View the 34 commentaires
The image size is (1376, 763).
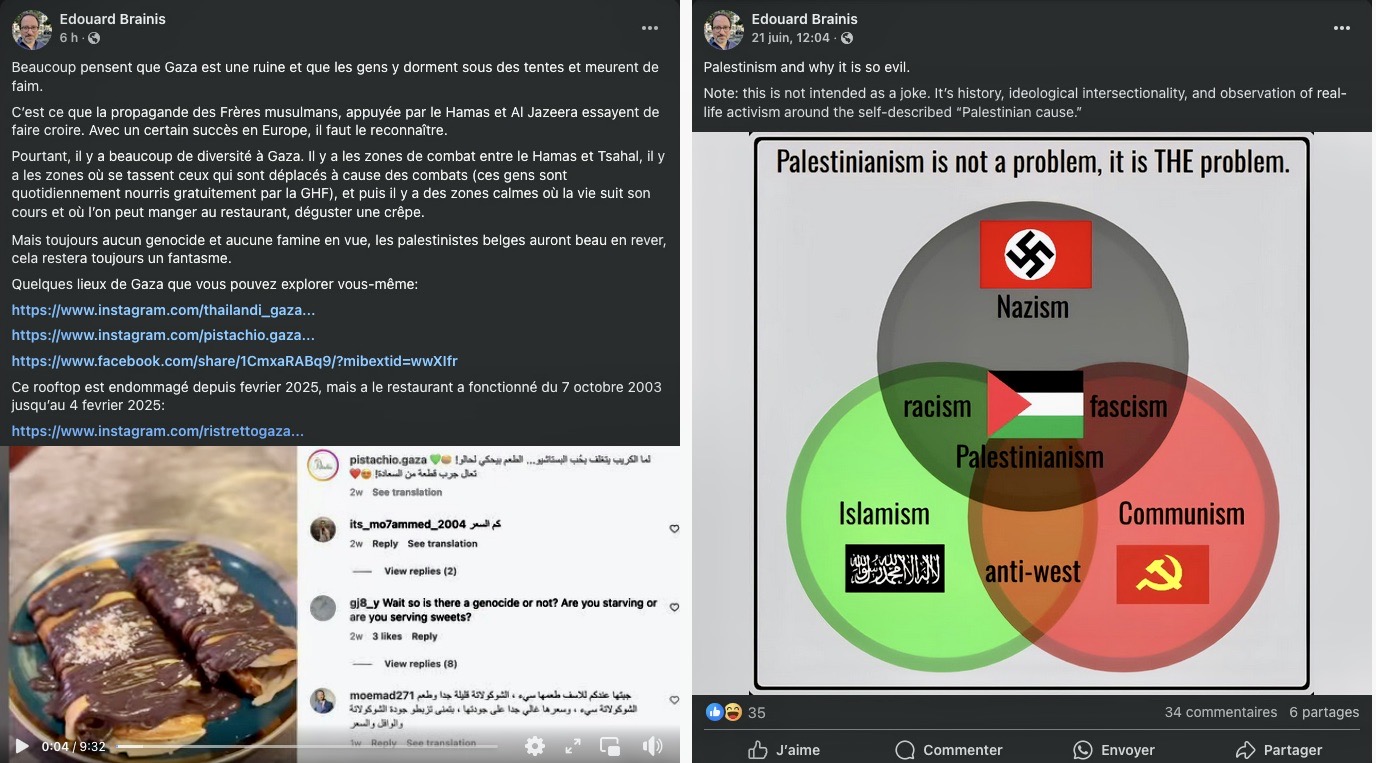click(1220, 712)
